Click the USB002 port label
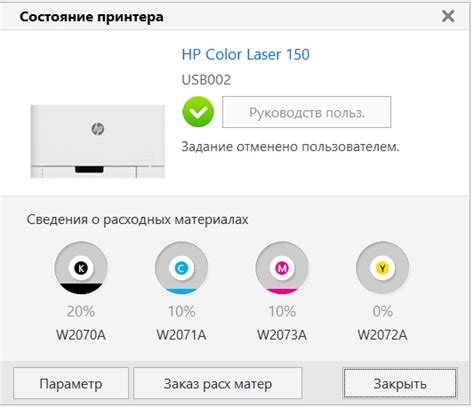The image size is (474, 408). [206, 80]
